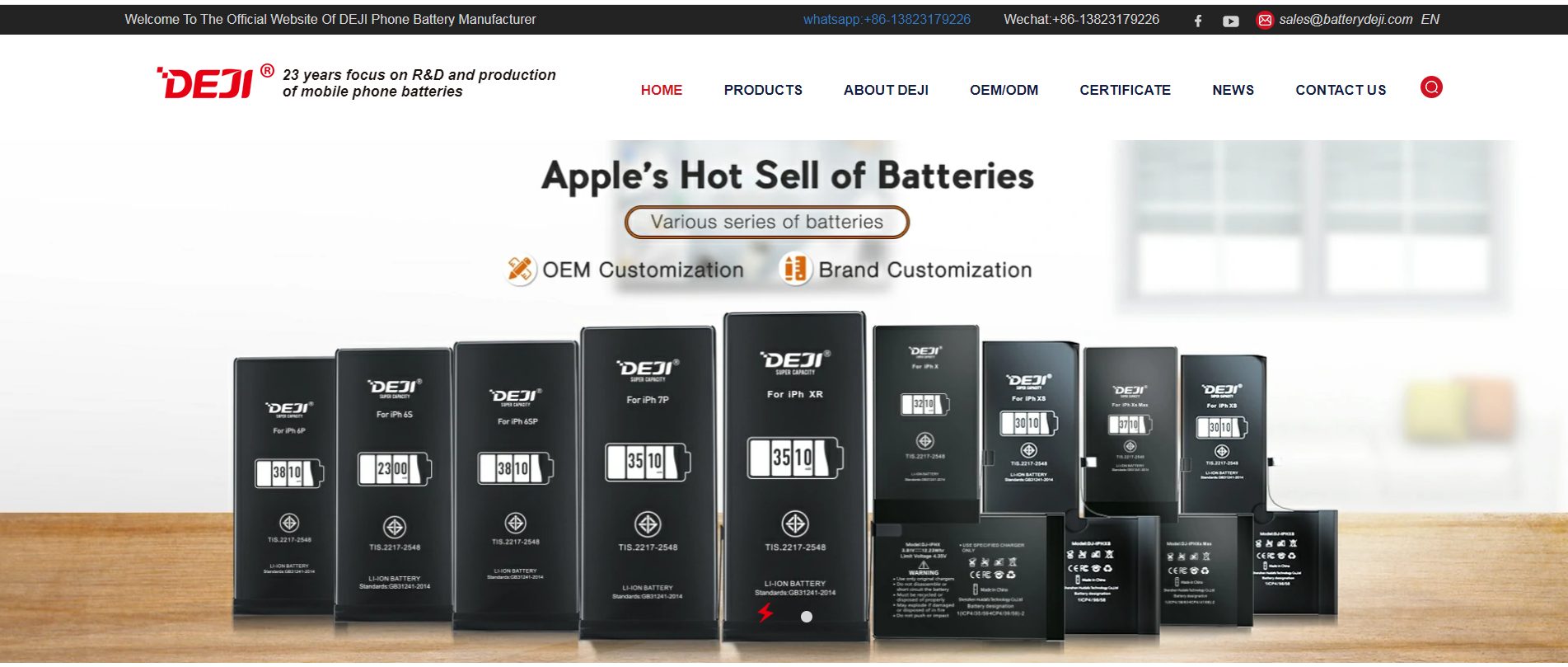Open the CONTACT US page

pyautogui.click(x=1341, y=90)
